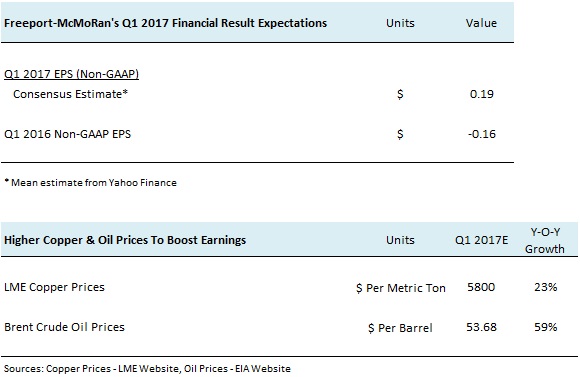
Task: Click the Freeport-McMoRan's Q1 2017 Financial Result Expectations header
Action: (x=165, y=23)
